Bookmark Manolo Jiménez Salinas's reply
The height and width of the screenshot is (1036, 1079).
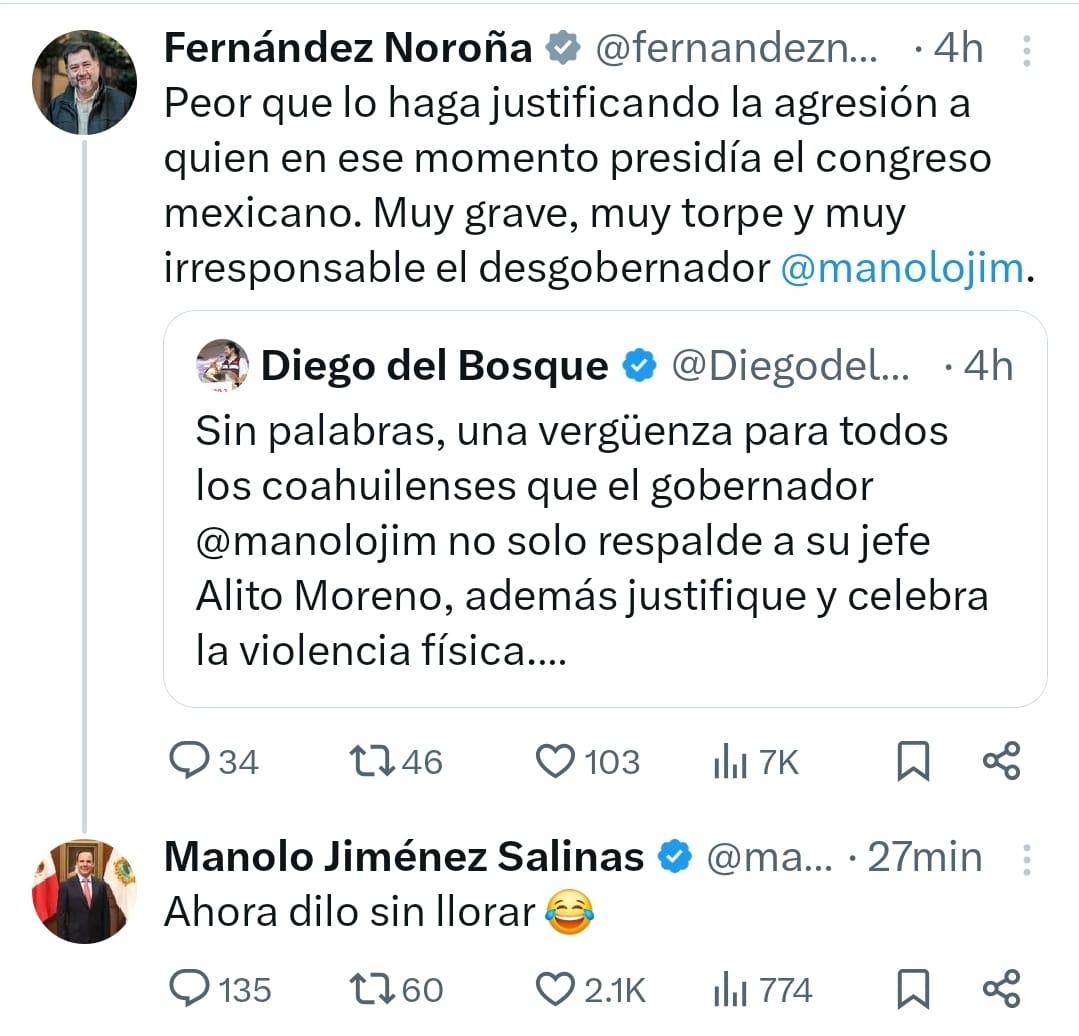[912, 990]
